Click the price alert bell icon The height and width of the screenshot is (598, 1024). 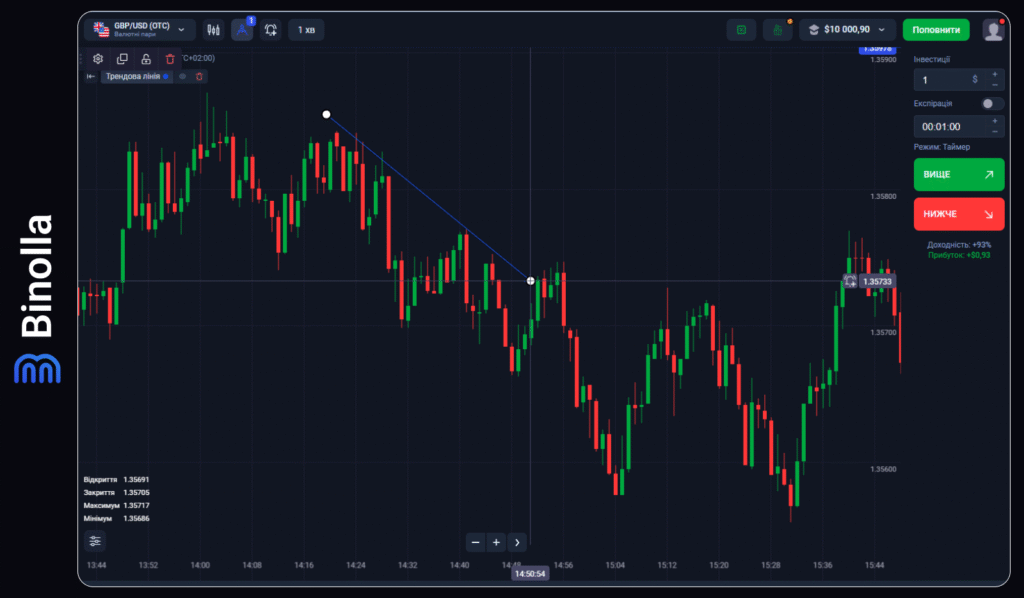point(270,30)
